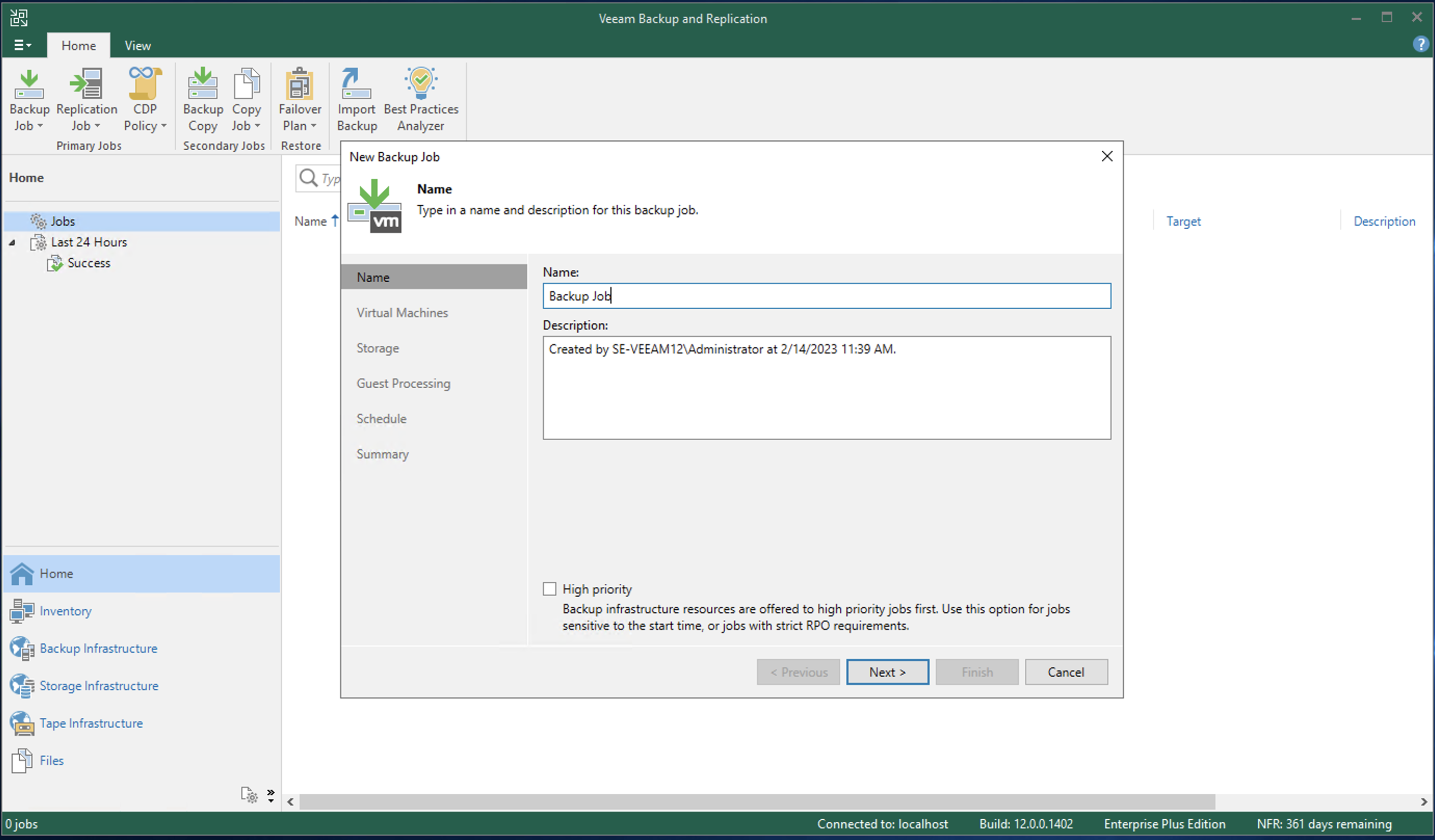Click 'Enterprise Plus Edition' status text
This screenshot has width=1435, height=840.
[x=1165, y=824]
